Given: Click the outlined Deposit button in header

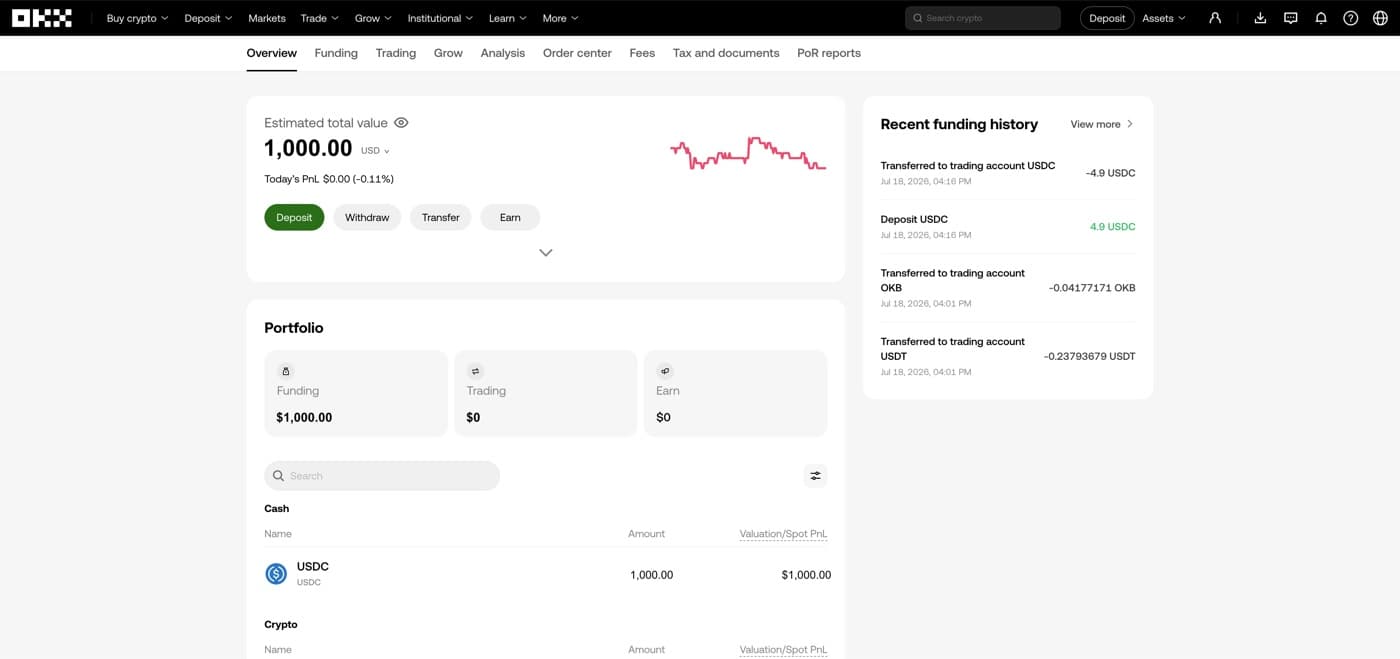Looking at the screenshot, I should point(1107,18).
